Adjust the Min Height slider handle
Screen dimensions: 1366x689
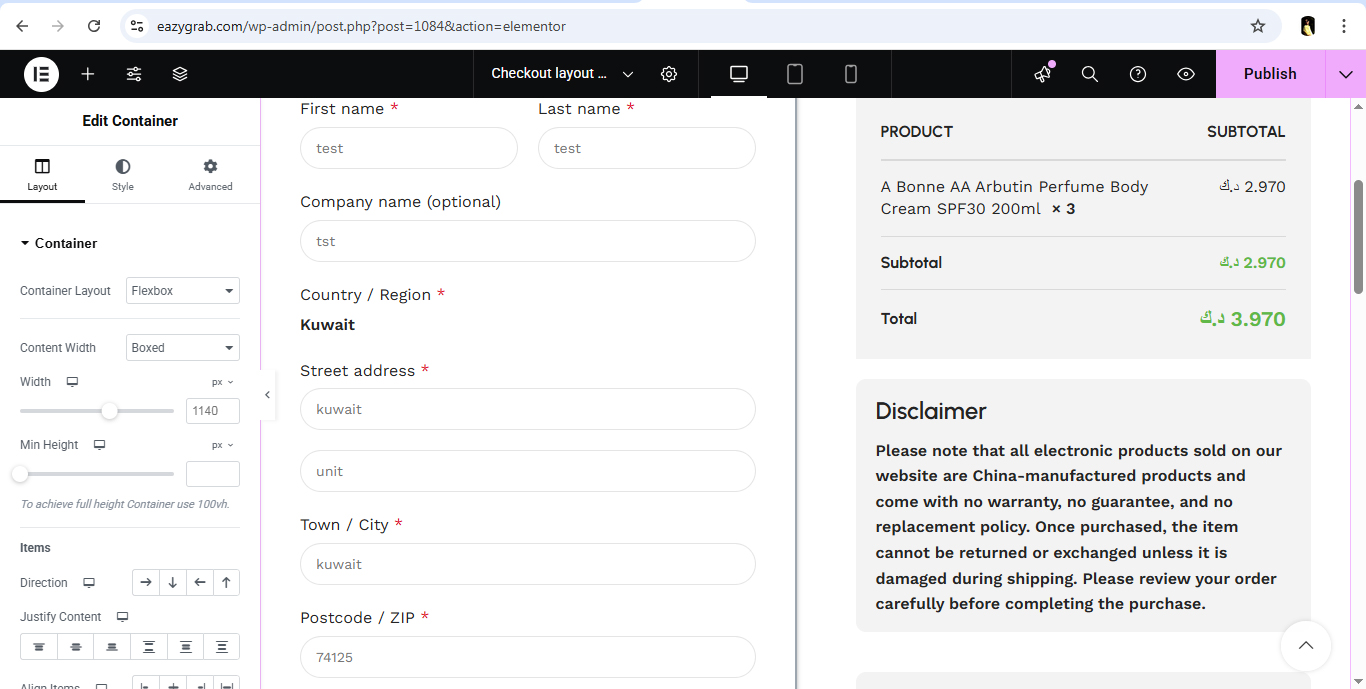[20, 474]
